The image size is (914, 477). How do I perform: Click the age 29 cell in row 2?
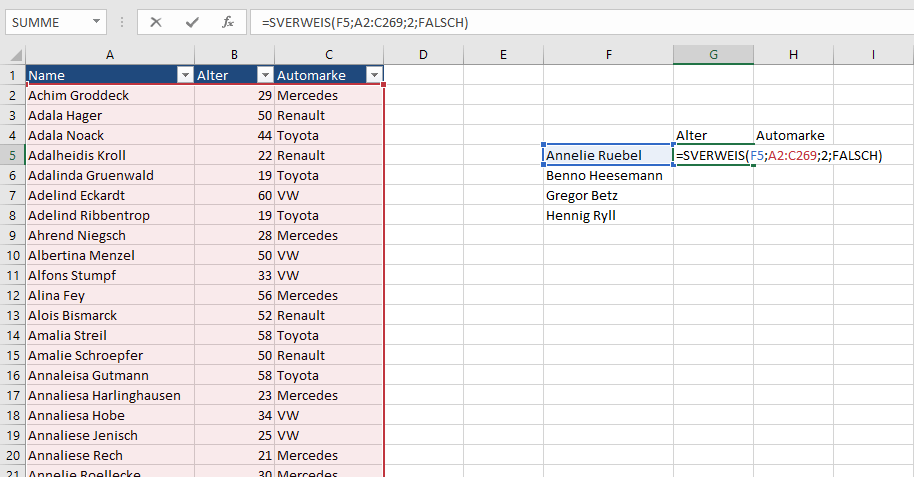(x=234, y=96)
